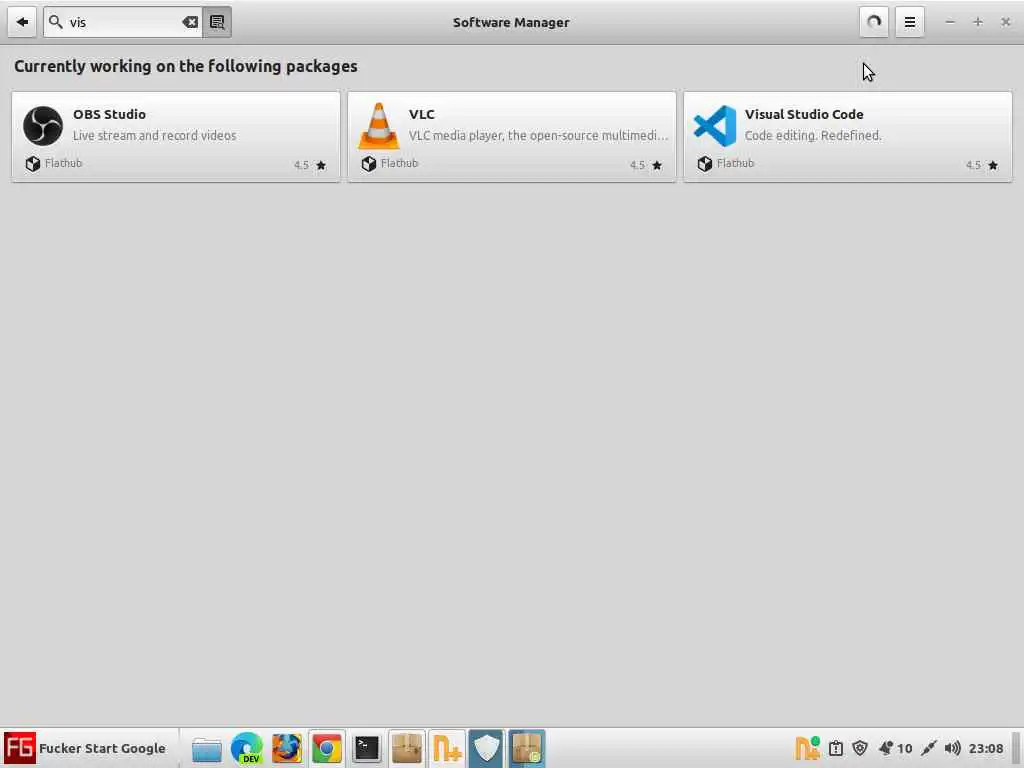
Task: Clear the search text 'vis'
Action: [x=190, y=22]
